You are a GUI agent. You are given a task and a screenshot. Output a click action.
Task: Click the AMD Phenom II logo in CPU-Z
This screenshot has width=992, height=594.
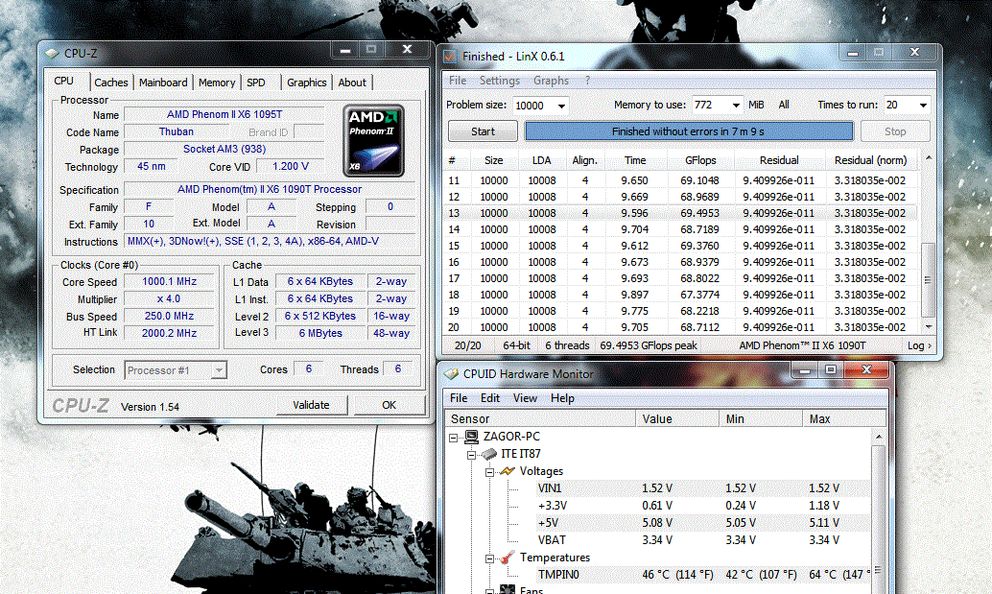pos(373,140)
